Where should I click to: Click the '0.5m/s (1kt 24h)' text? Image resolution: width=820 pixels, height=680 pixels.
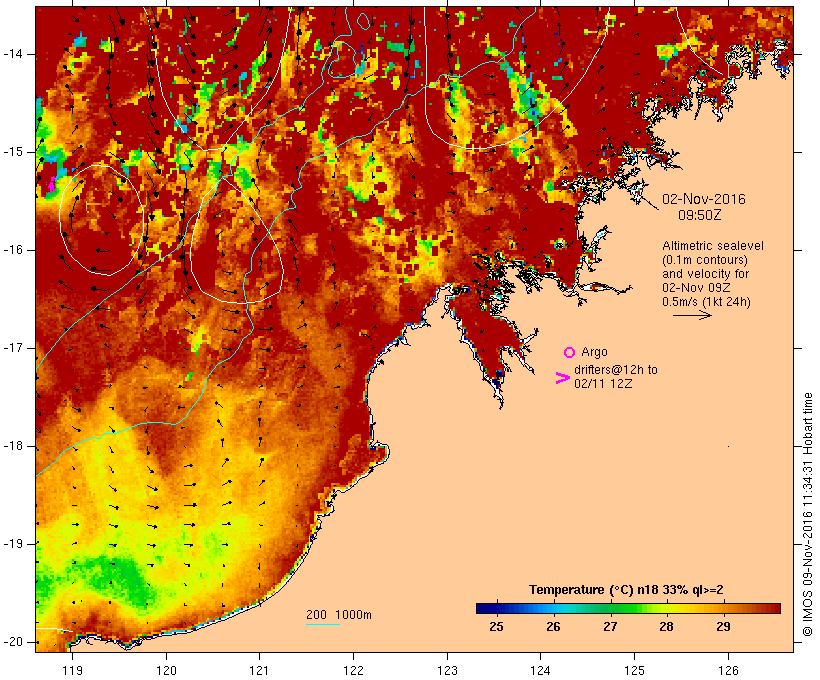(706, 302)
